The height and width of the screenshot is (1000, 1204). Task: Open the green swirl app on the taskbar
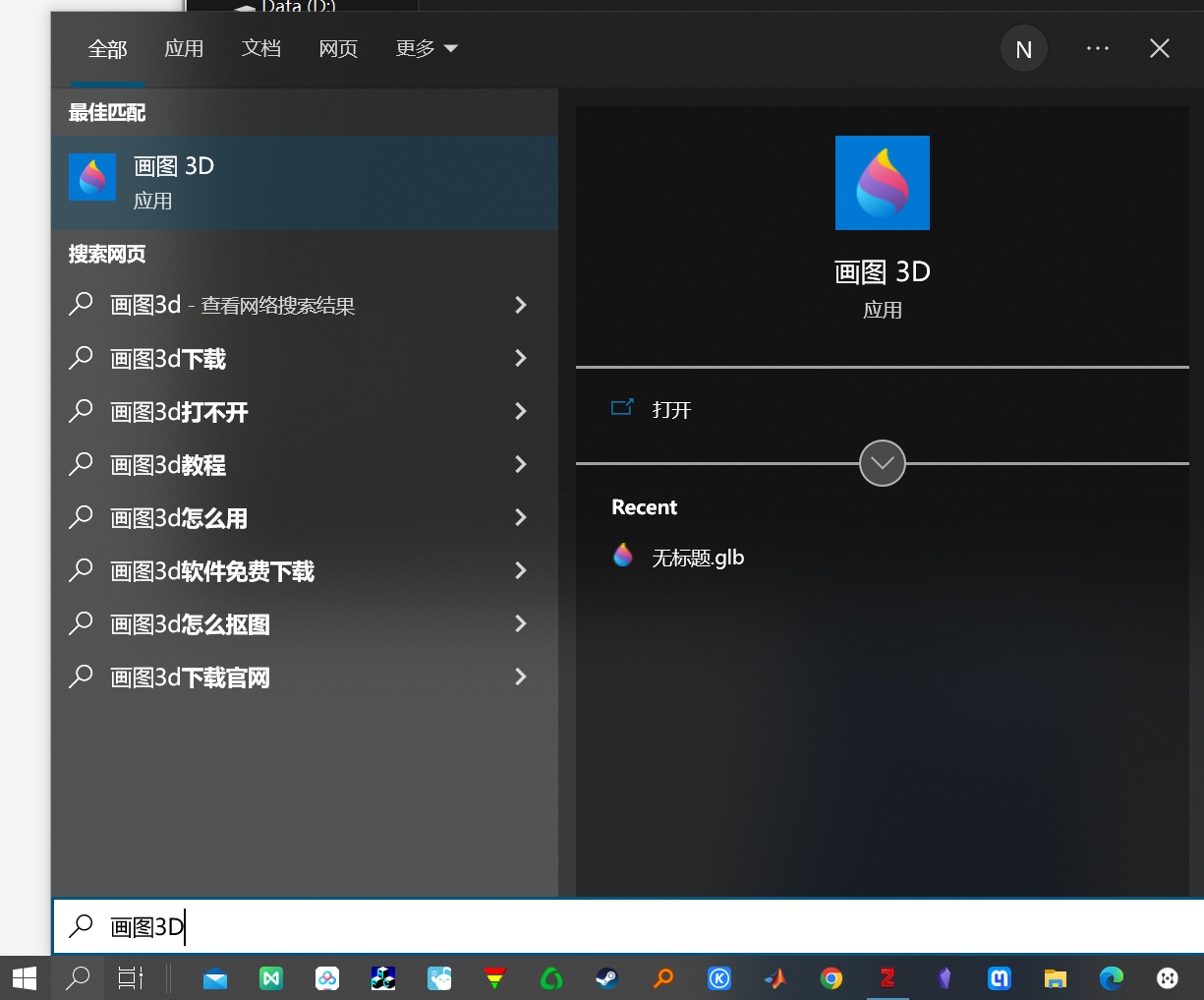(550, 978)
